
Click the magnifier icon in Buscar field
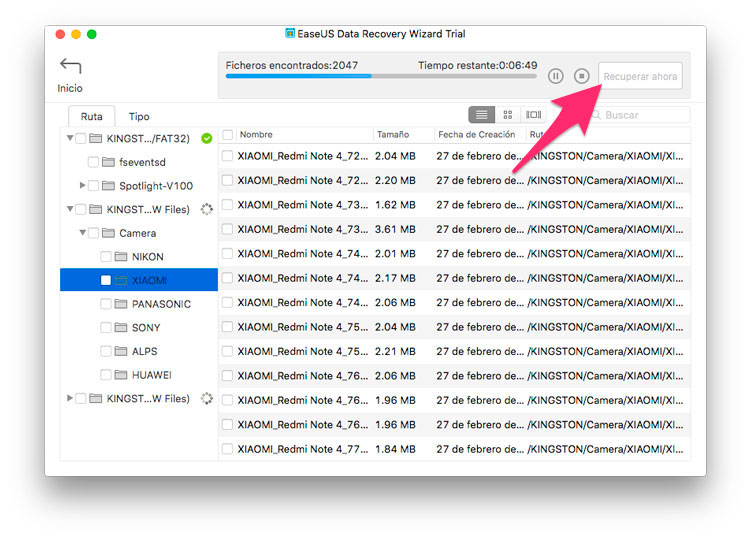coord(596,115)
